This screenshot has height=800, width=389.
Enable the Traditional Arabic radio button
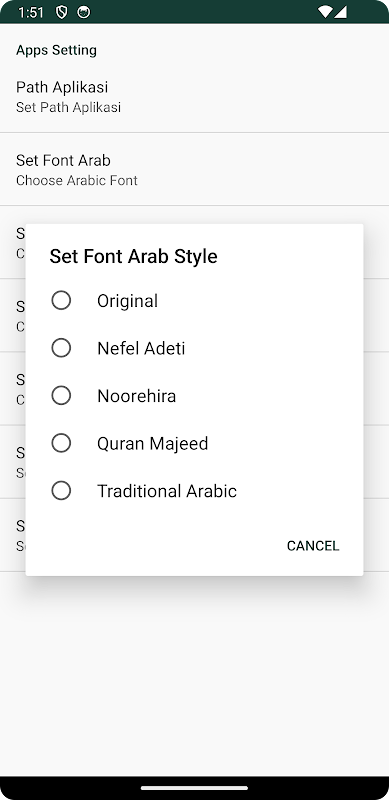[x=61, y=490]
